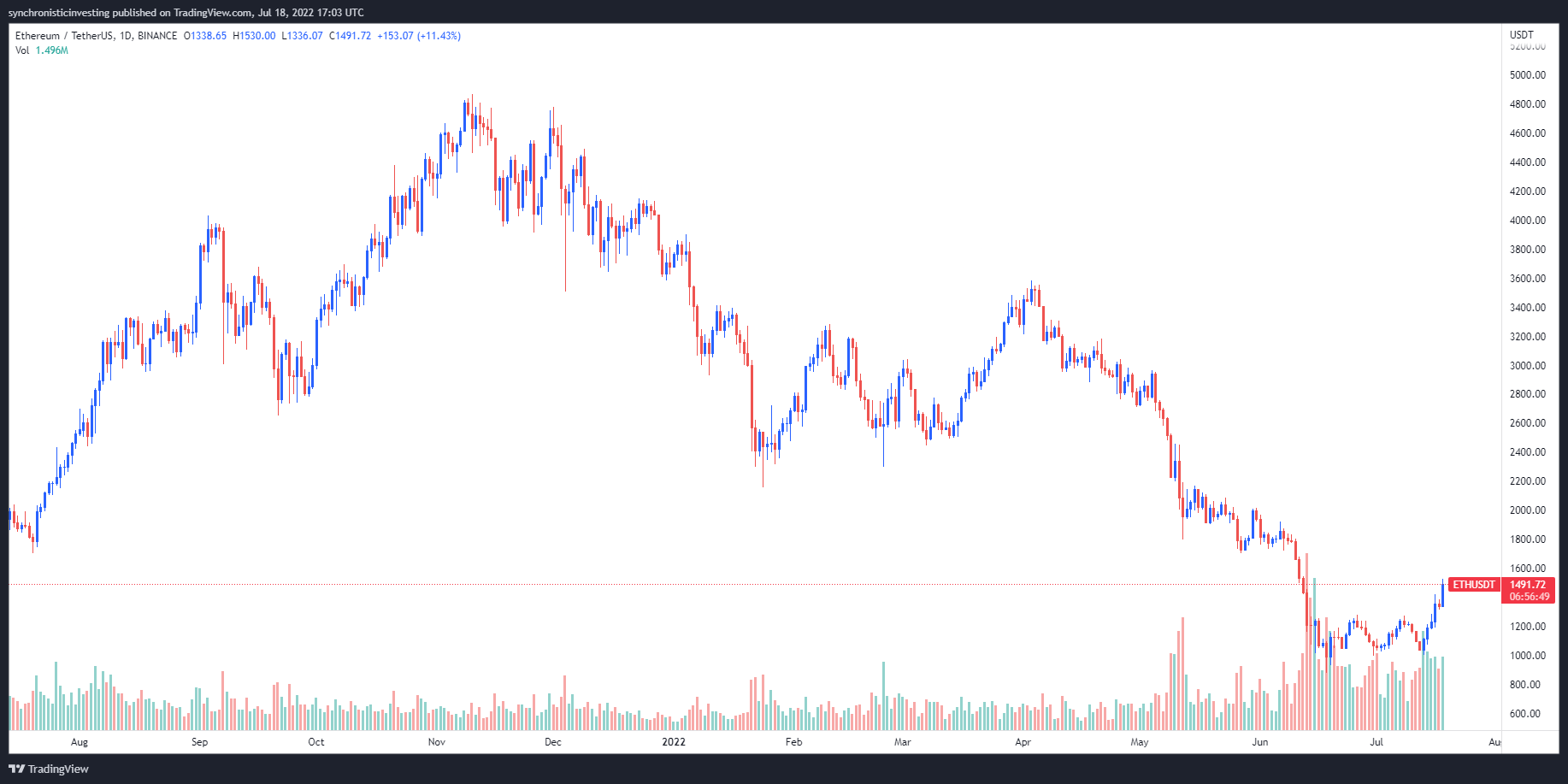This screenshot has height=784, width=1568.
Task: Select the Vol indicator label
Action: click(x=22, y=50)
